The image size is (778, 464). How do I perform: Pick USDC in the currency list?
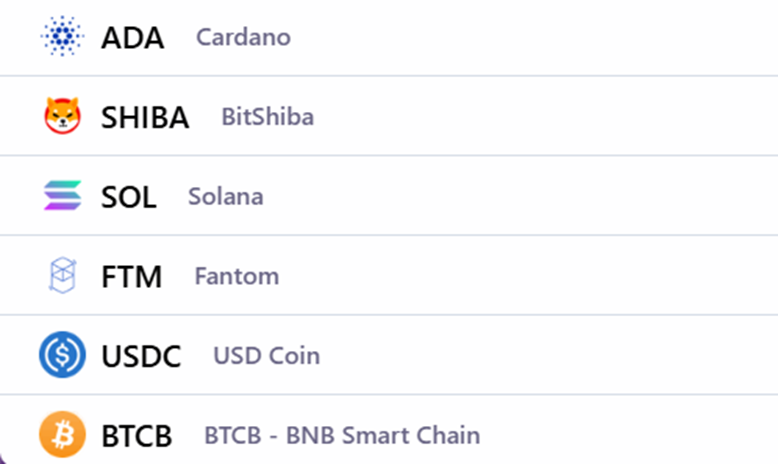point(141,356)
